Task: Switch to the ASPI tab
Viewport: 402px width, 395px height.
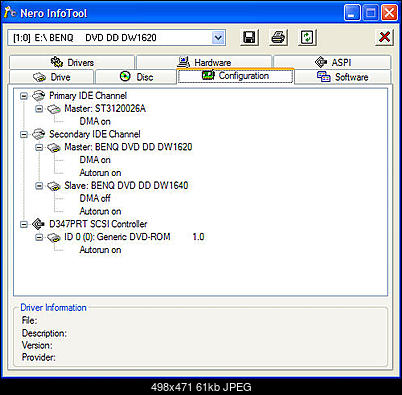Action: [x=332, y=62]
